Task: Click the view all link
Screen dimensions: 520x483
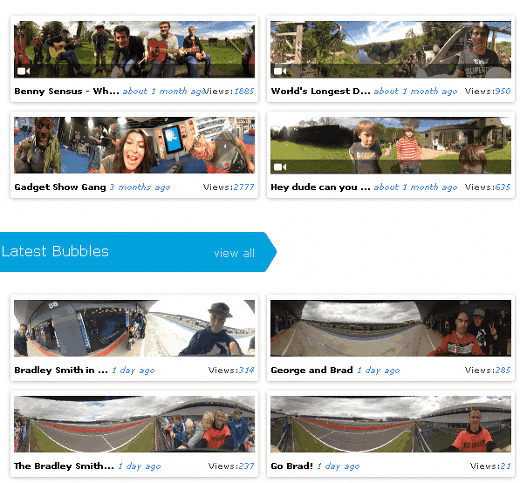Action: pos(234,253)
